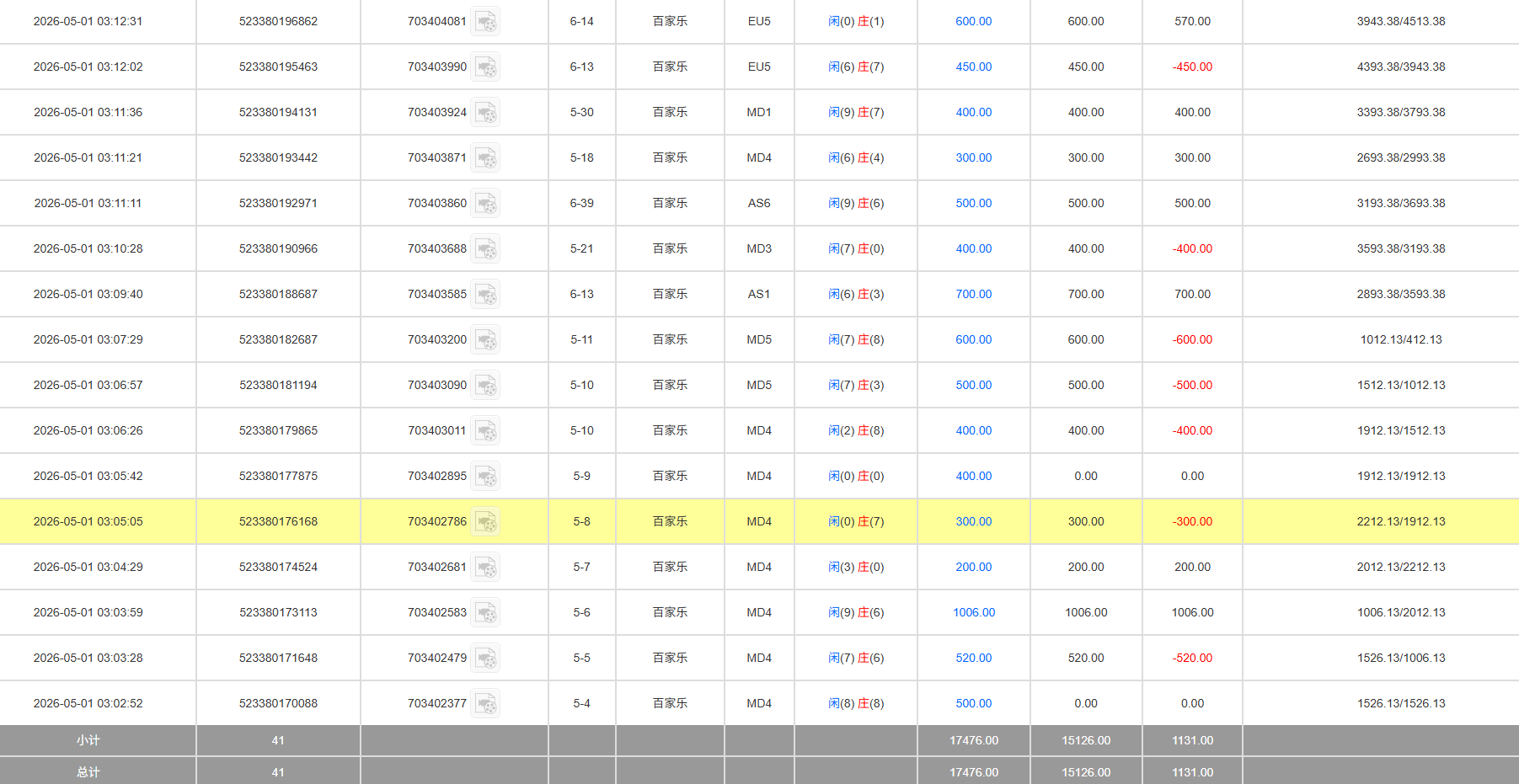The width and height of the screenshot is (1519, 784).
Task: Select timestamp 2026-05-01 03:09:40
Action: point(88,294)
